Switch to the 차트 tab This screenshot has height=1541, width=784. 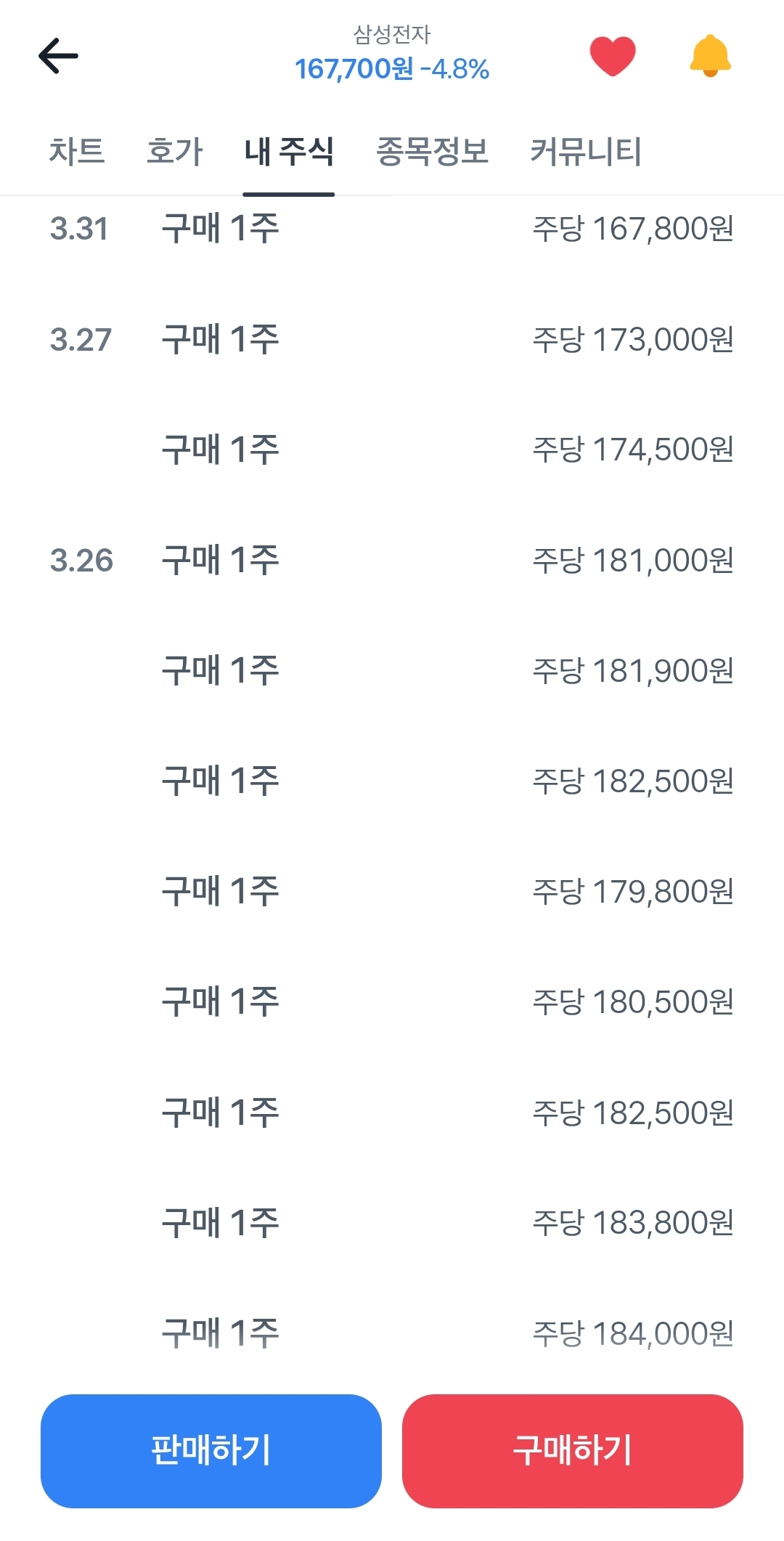(x=77, y=152)
